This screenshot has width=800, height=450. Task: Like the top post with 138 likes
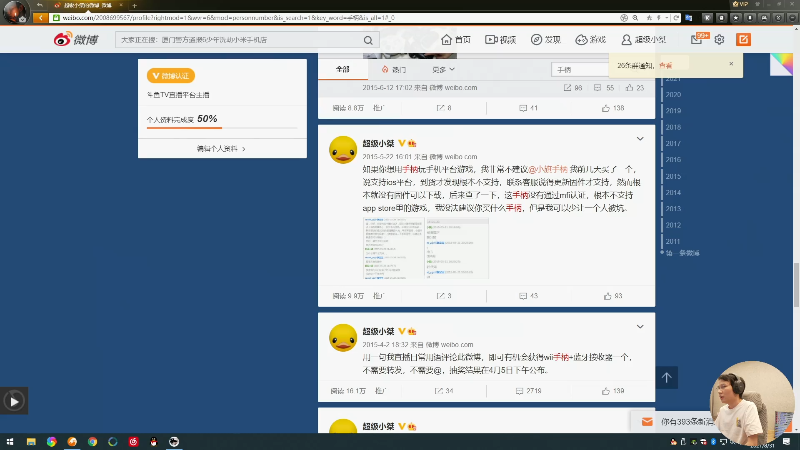point(613,108)
